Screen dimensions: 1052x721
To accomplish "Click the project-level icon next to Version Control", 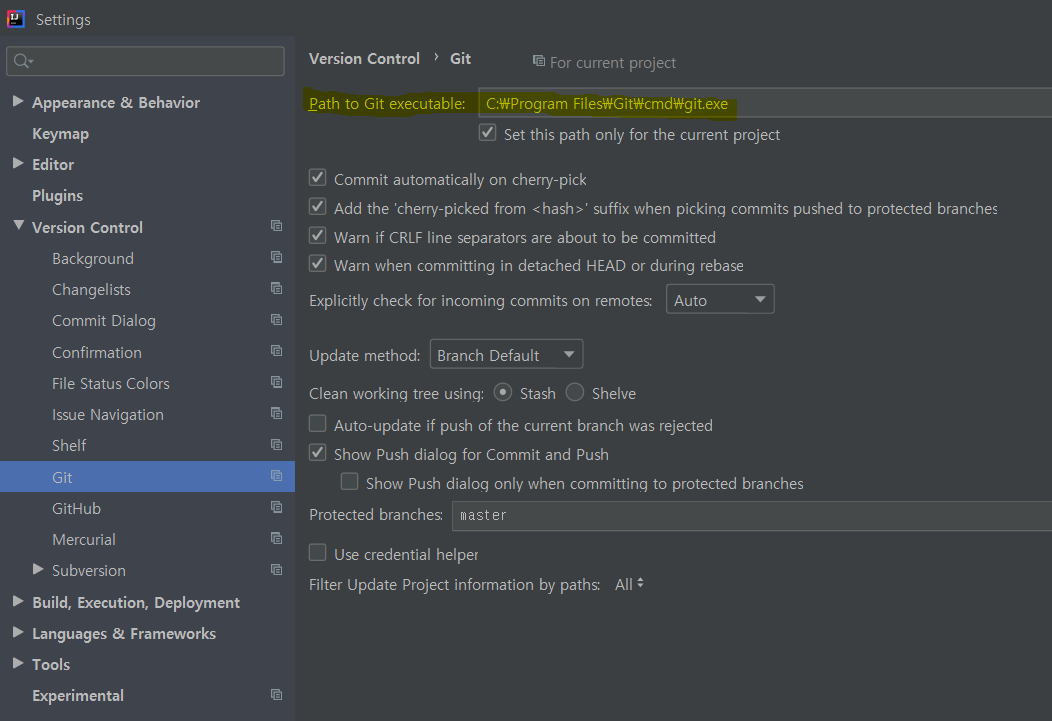I will [x=276, y=226].
